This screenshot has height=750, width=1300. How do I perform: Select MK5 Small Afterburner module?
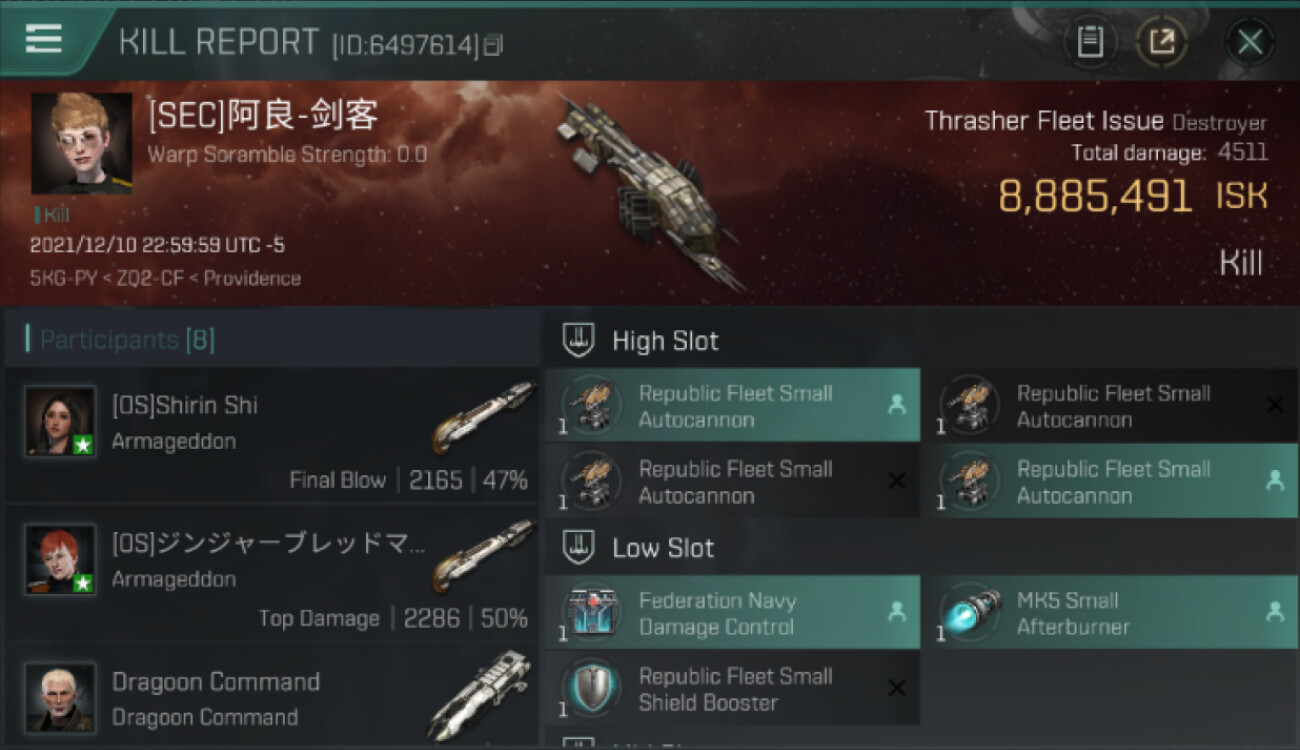click(1110, 613)
